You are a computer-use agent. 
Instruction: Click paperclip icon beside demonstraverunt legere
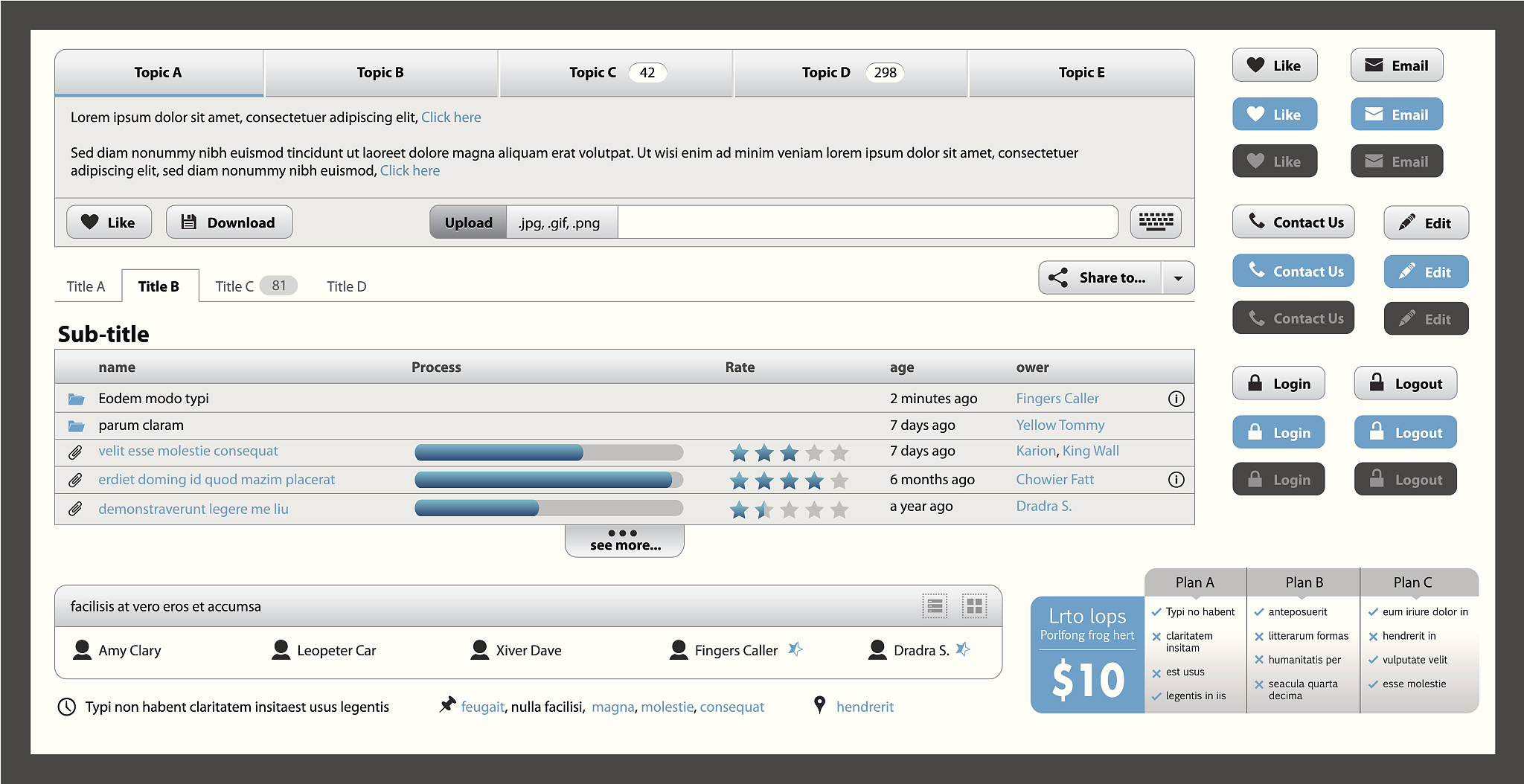point(75,510)
